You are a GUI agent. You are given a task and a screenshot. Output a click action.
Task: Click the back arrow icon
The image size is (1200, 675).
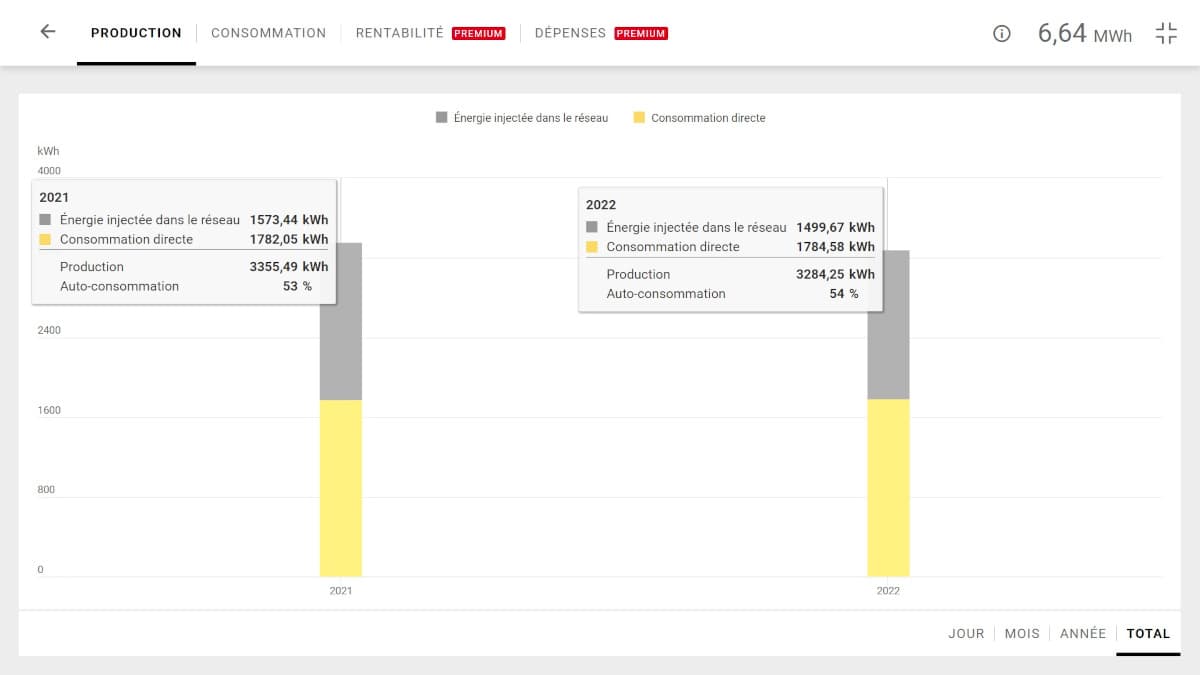tap(47, 32)
